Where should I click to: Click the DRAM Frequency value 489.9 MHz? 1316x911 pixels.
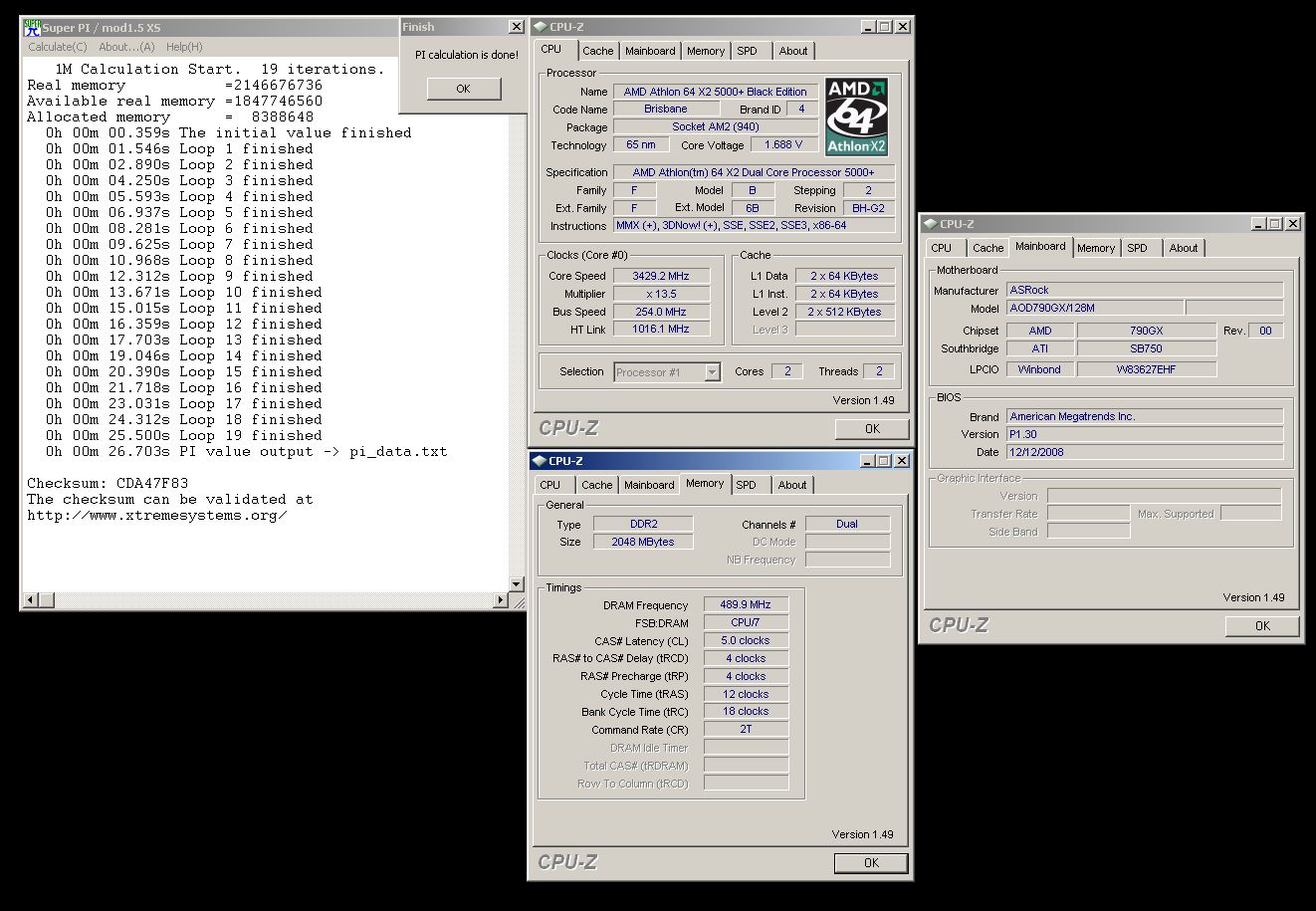[x=746, y=604]
